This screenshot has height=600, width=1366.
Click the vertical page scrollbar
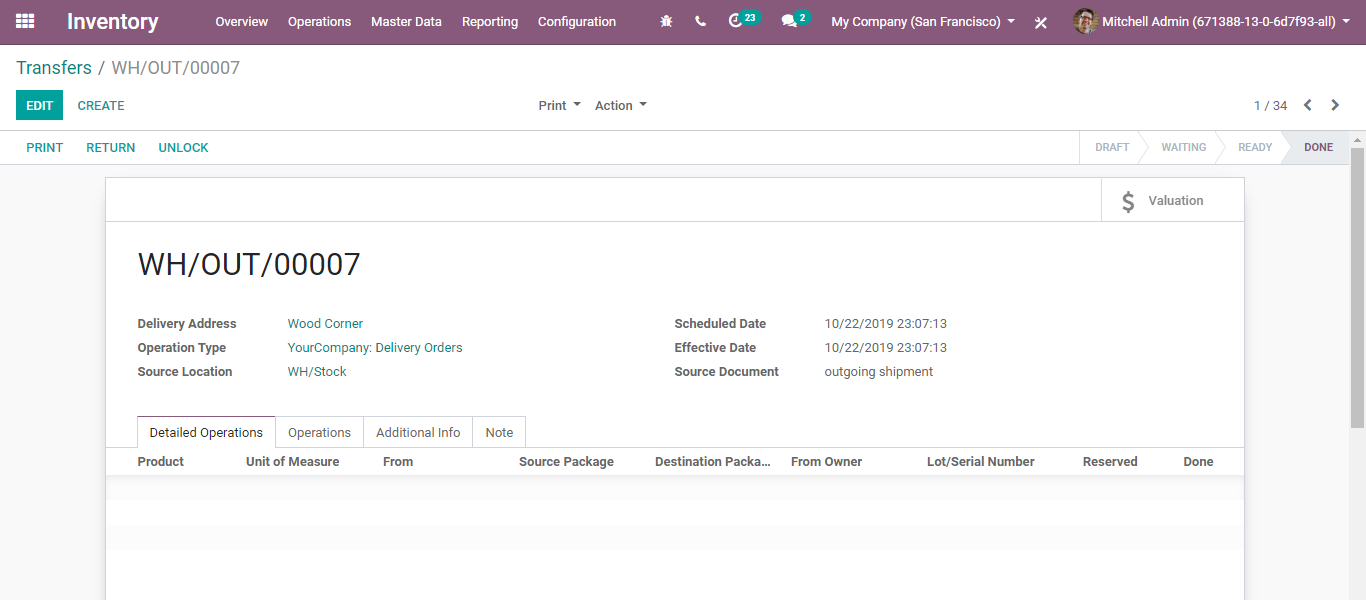pos(1357,288)
